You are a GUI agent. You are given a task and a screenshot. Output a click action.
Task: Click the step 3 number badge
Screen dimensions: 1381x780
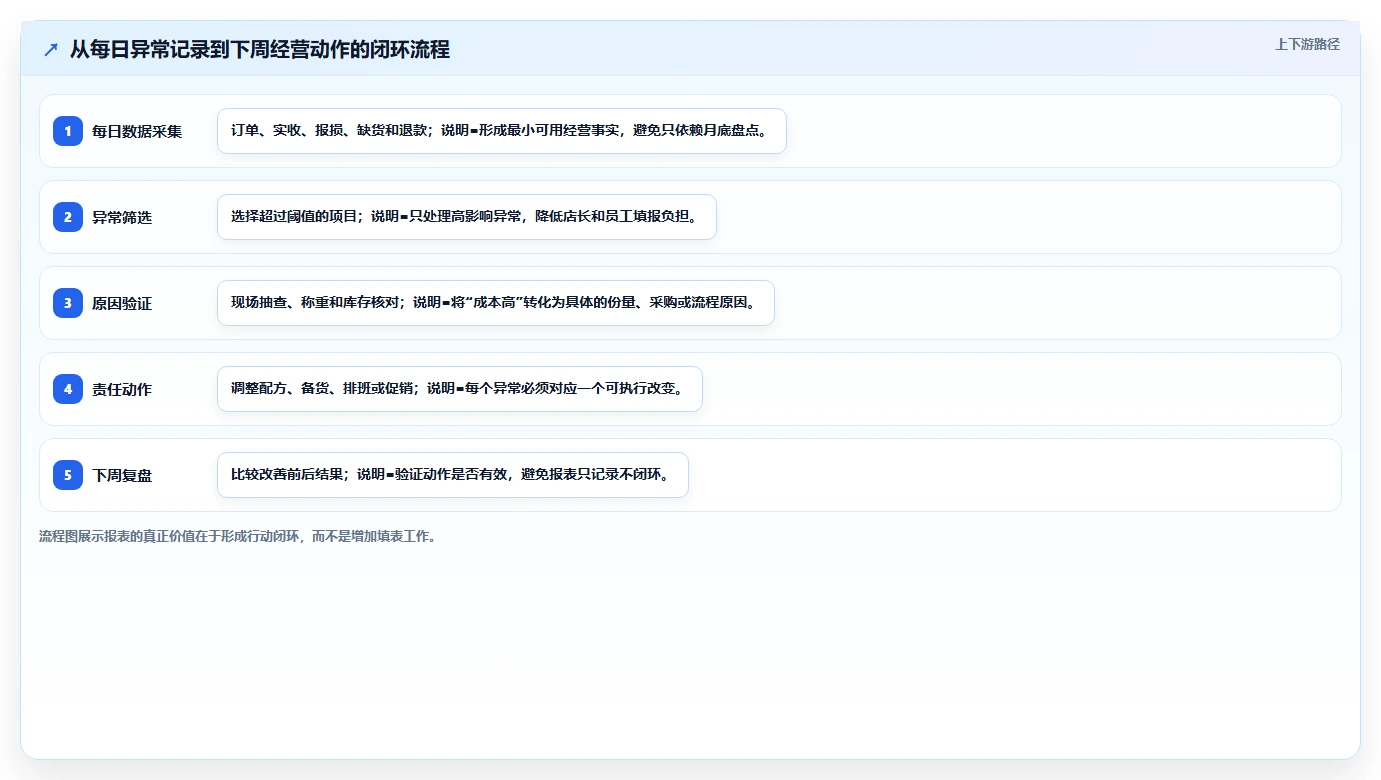[x=68, y=303]
